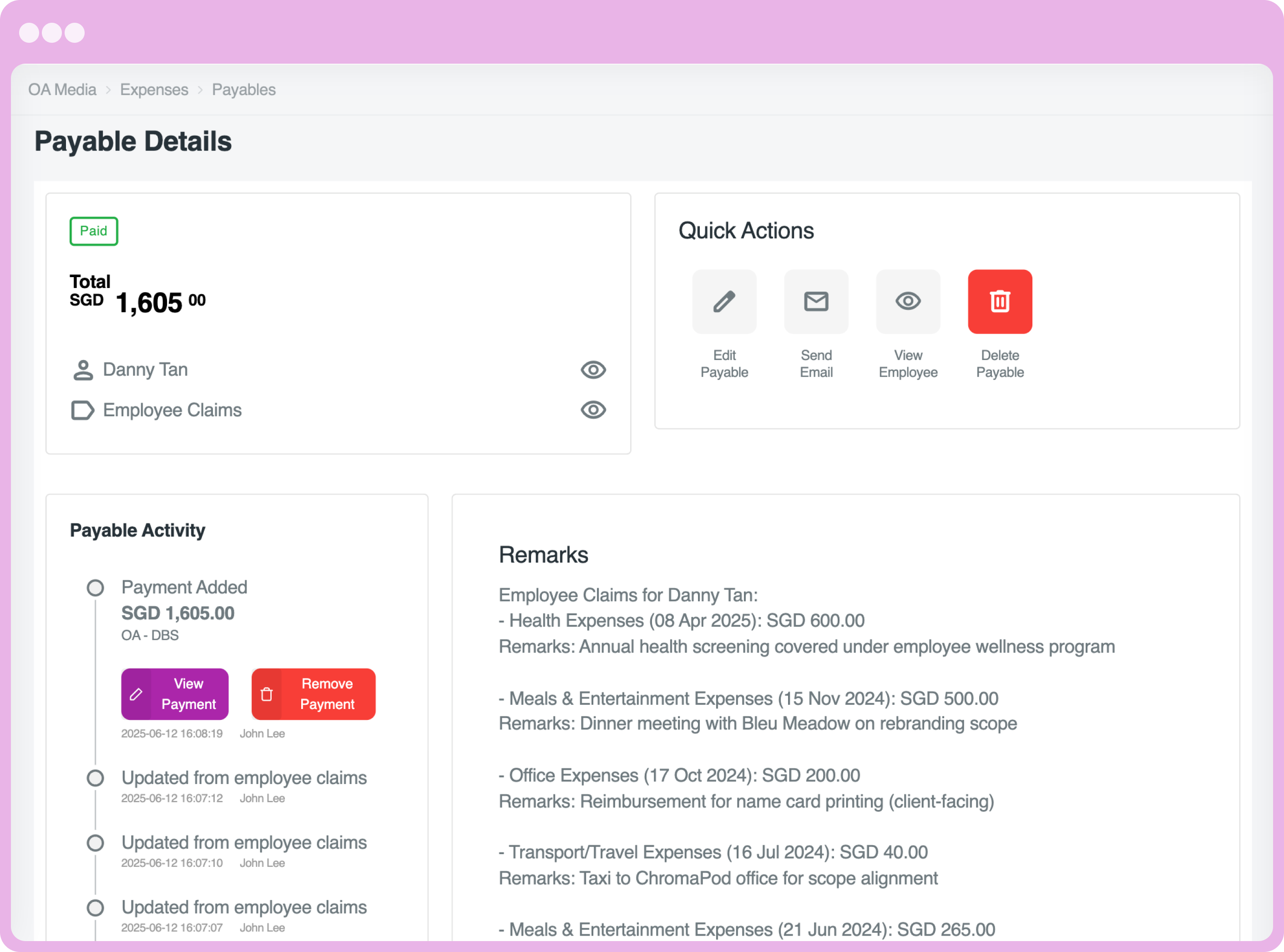
Task: Click the Edit Payable pencil icon
Action: click(724, 301)
